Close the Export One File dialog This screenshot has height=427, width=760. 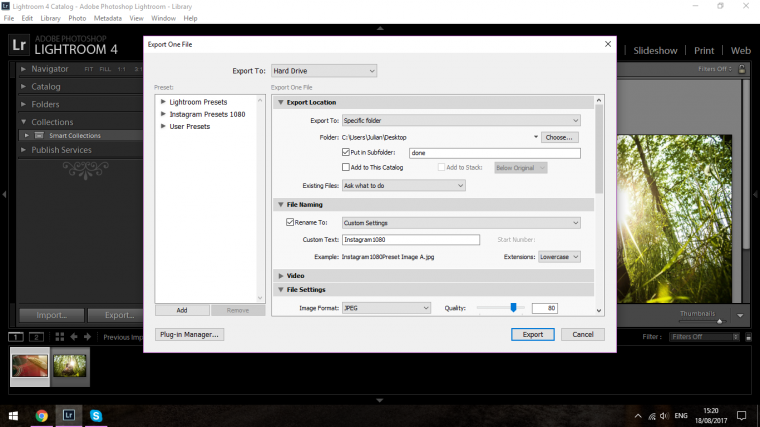coord(608,44)
